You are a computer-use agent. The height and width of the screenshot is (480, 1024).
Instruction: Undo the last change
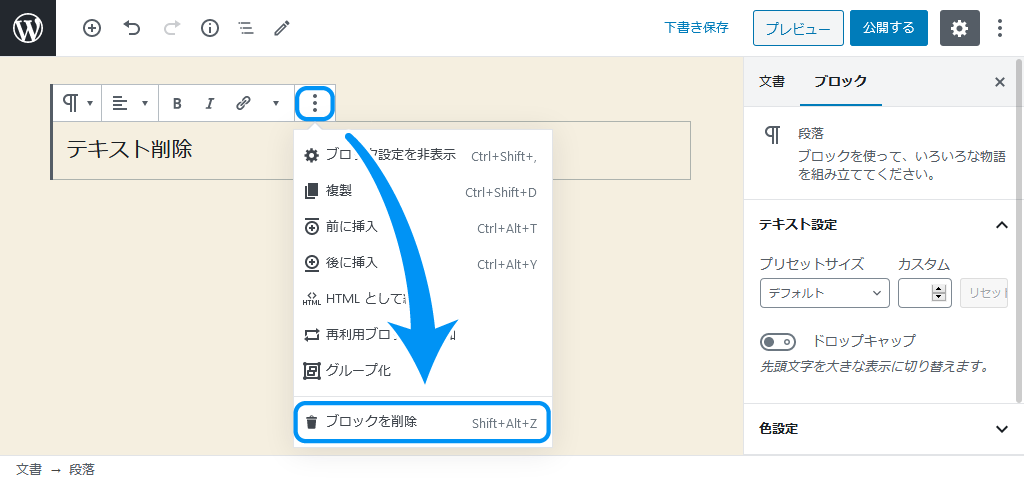point(132,28)
